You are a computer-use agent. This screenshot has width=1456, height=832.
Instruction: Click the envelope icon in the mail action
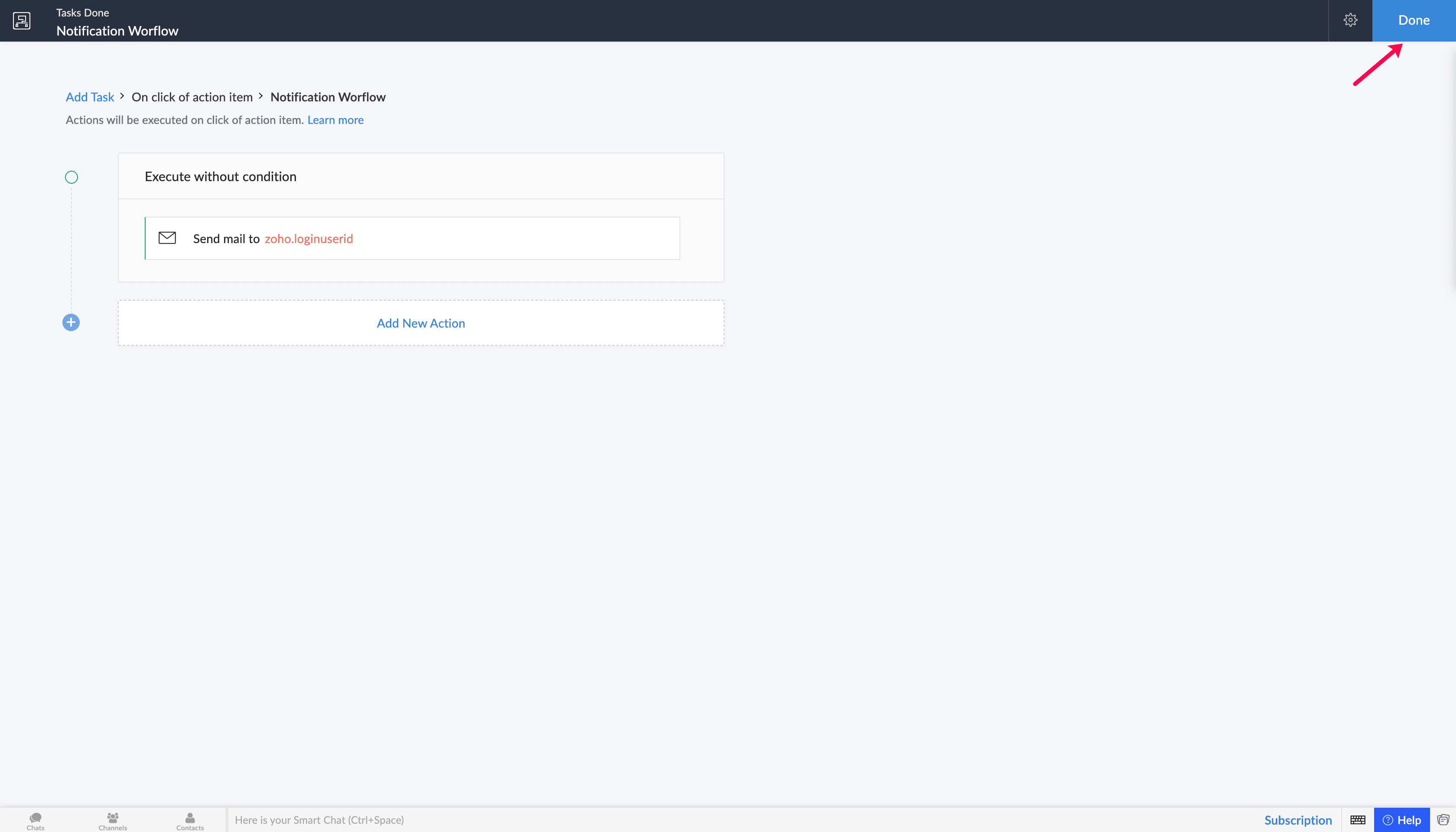(167, 238)
